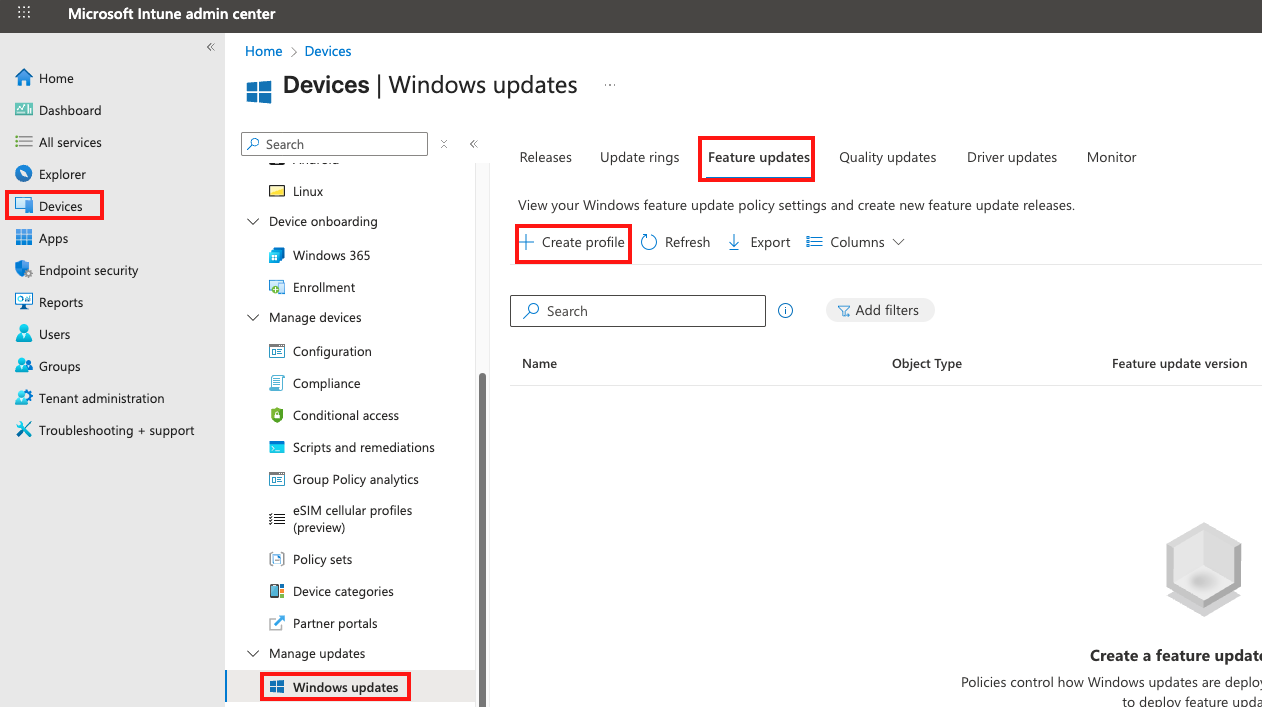The image size is (1262, 707).
Task: Click the Export download icon
Action: pyautogui.click(x=734, y=242)
